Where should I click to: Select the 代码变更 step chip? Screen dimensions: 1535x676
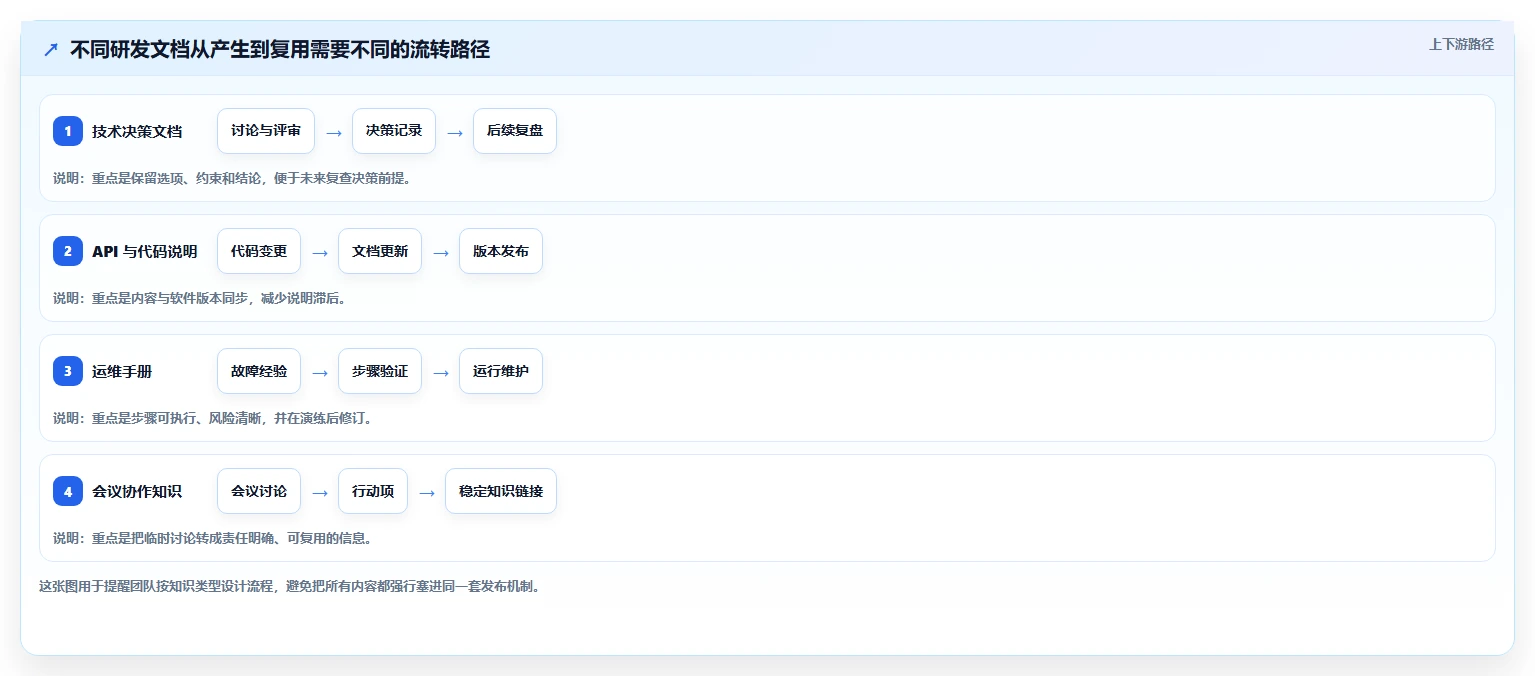pos(259,251)
